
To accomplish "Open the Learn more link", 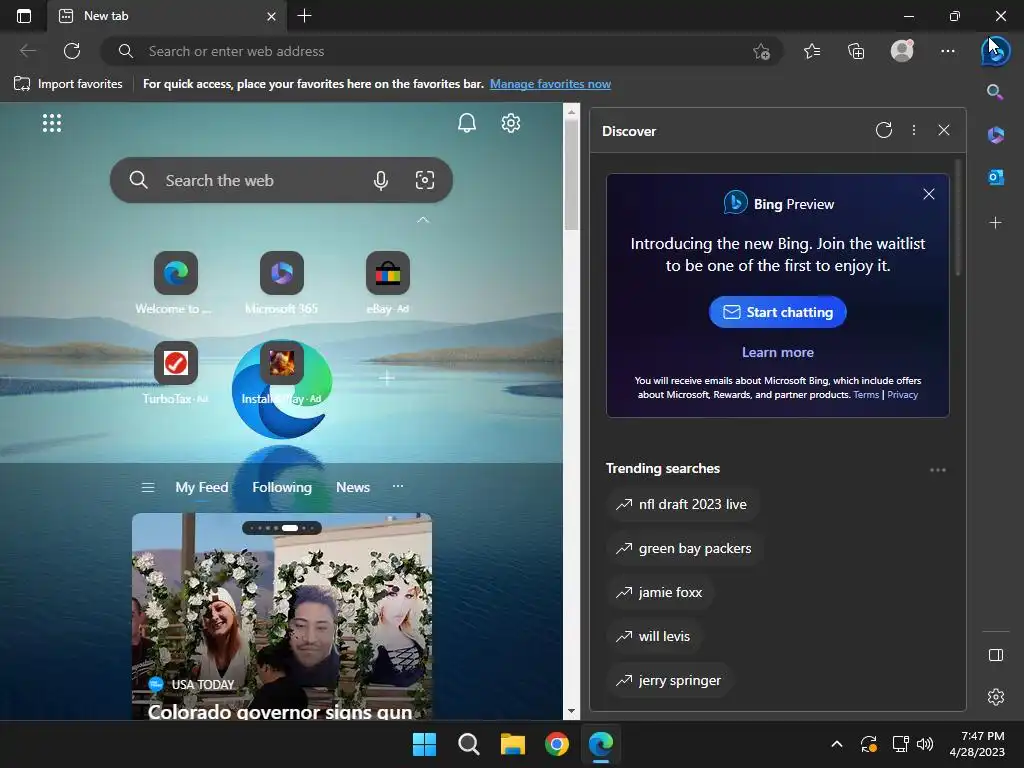I will point(777,352).
